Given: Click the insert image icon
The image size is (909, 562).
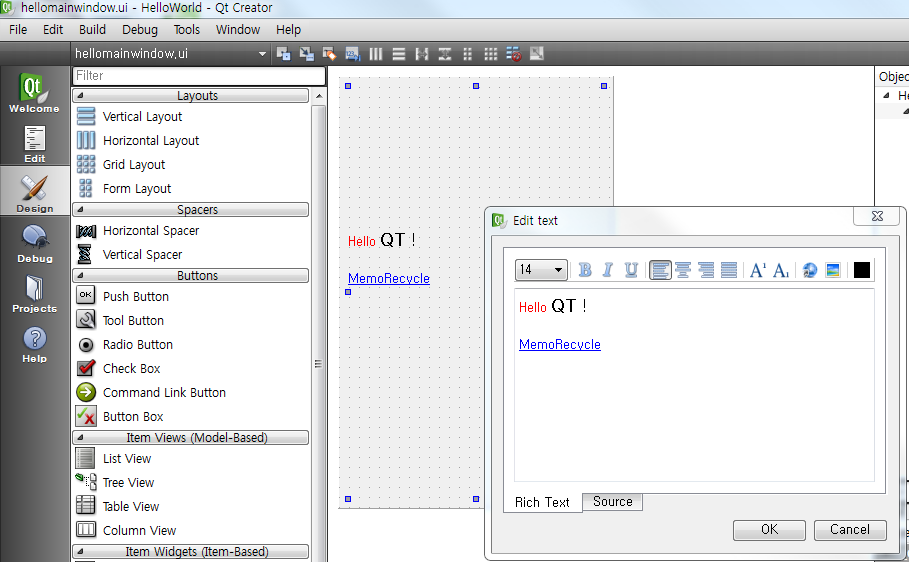Looking at the screenshot, I should pos(832,270).
